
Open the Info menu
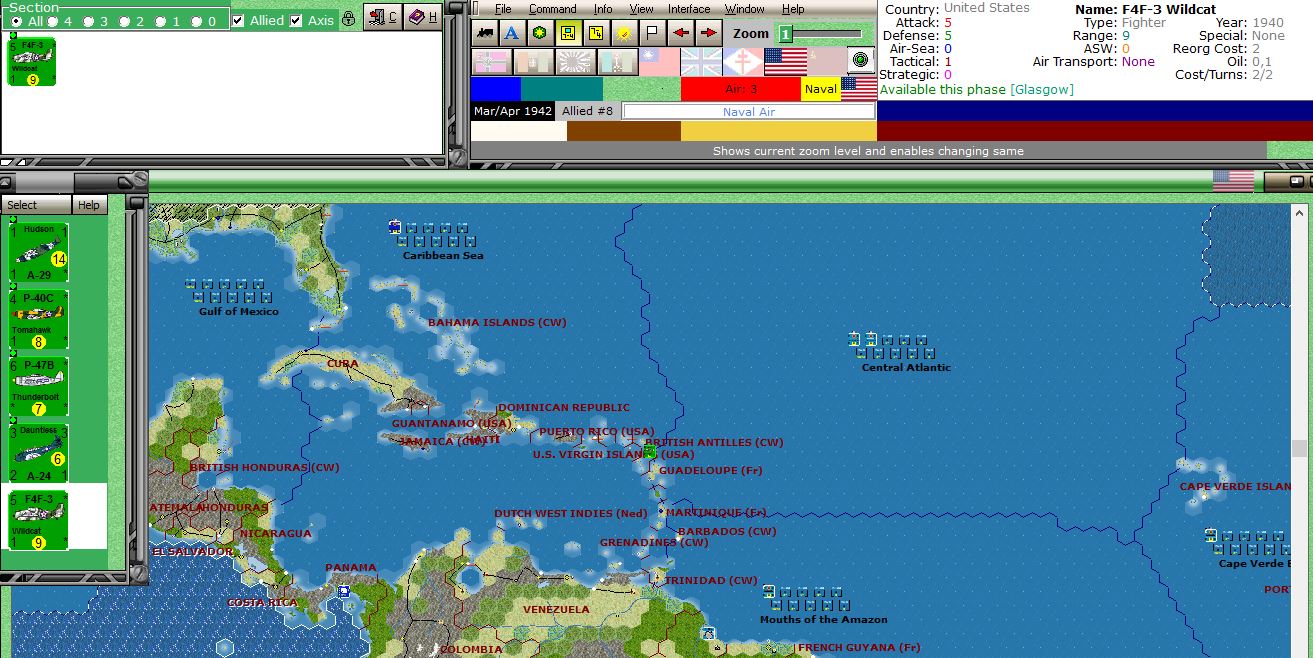pyautogui.click(x=603, y=9)
